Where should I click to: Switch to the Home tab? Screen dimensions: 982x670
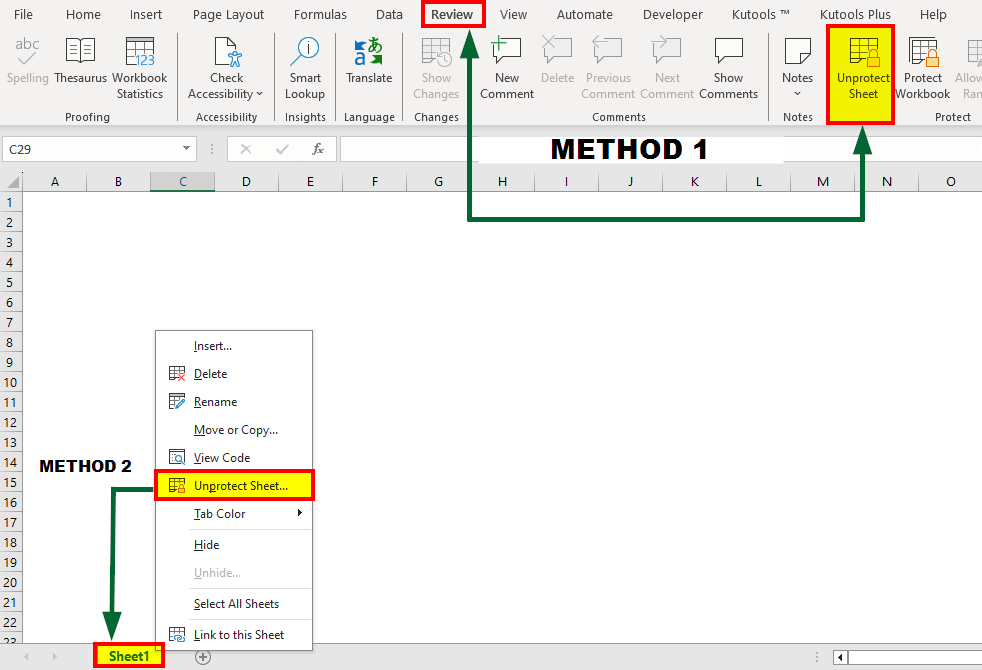pos(83,14)
